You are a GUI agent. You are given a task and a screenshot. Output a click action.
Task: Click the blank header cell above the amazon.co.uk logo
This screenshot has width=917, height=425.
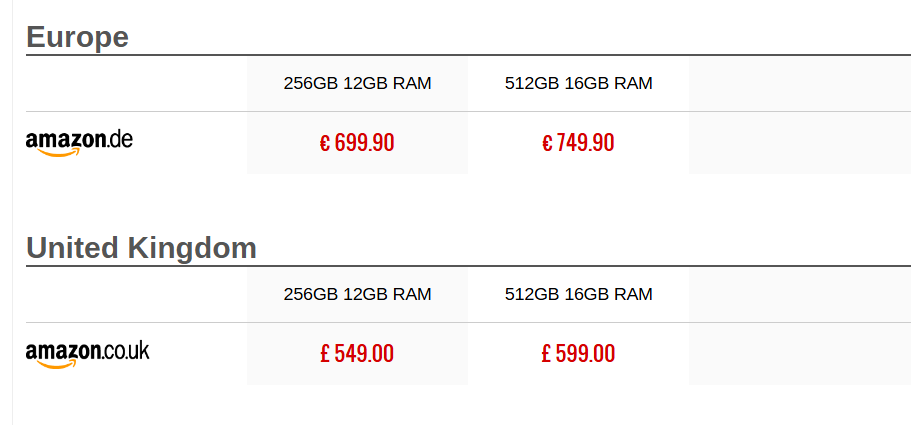pyautogui.click(x=136, y=294)
